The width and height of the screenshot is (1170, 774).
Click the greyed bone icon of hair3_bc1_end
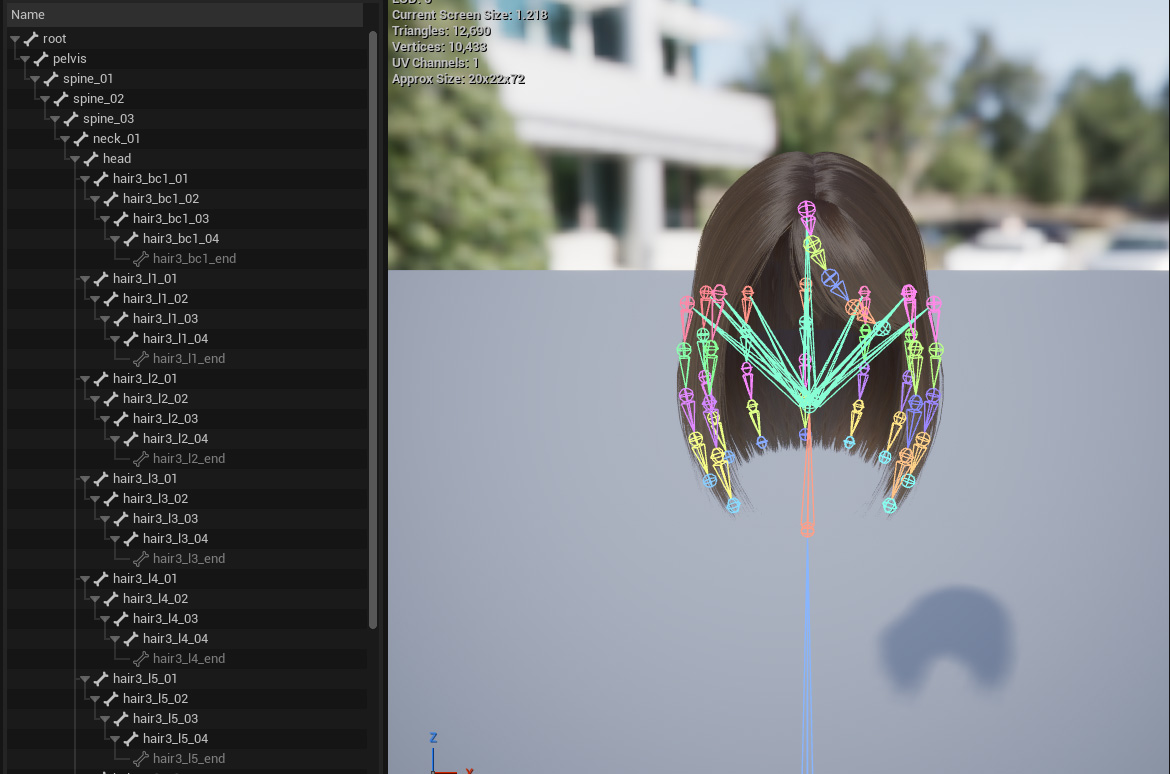(x=140, y=259)
